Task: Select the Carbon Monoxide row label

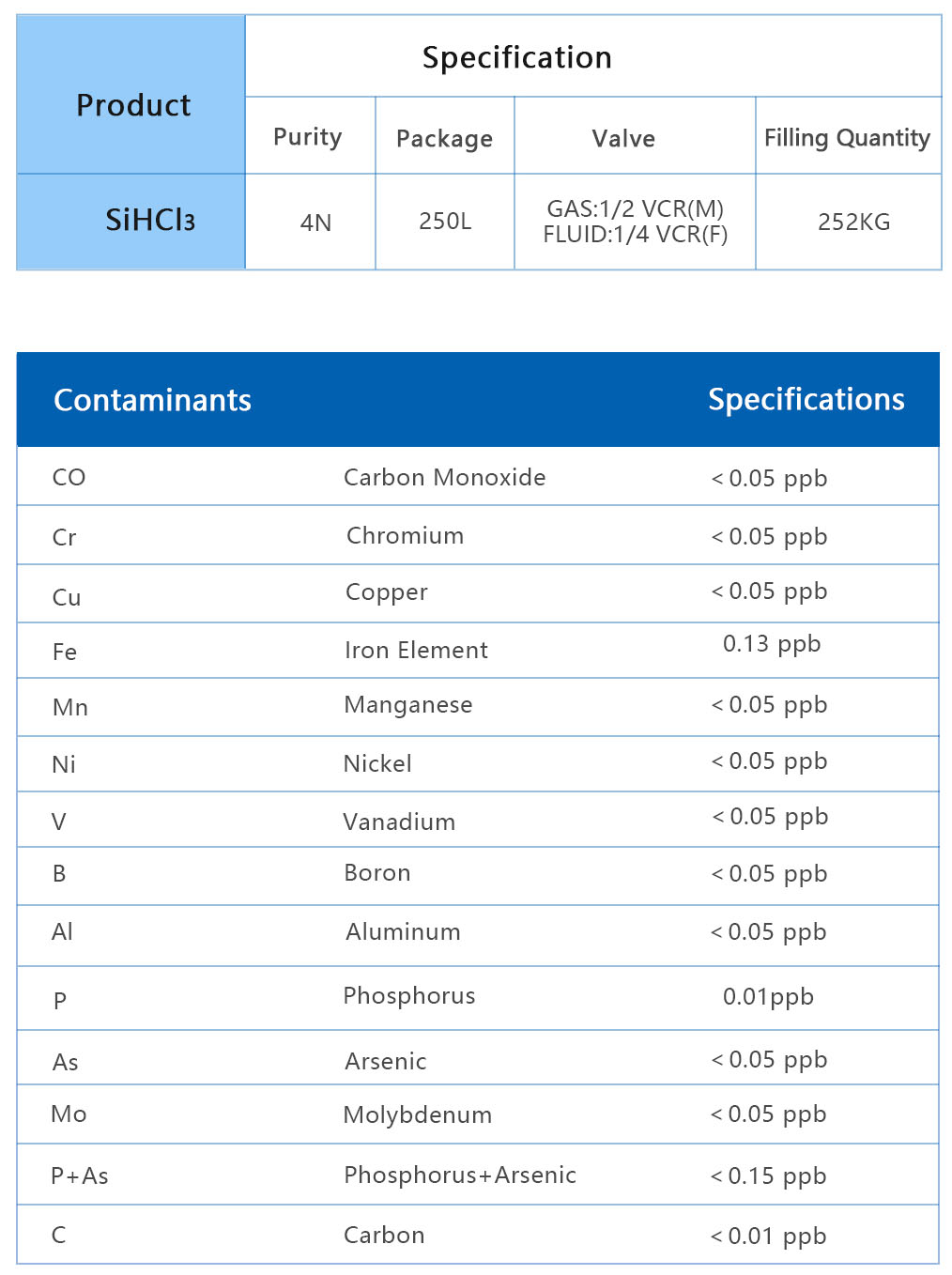Action: [444, 477]
